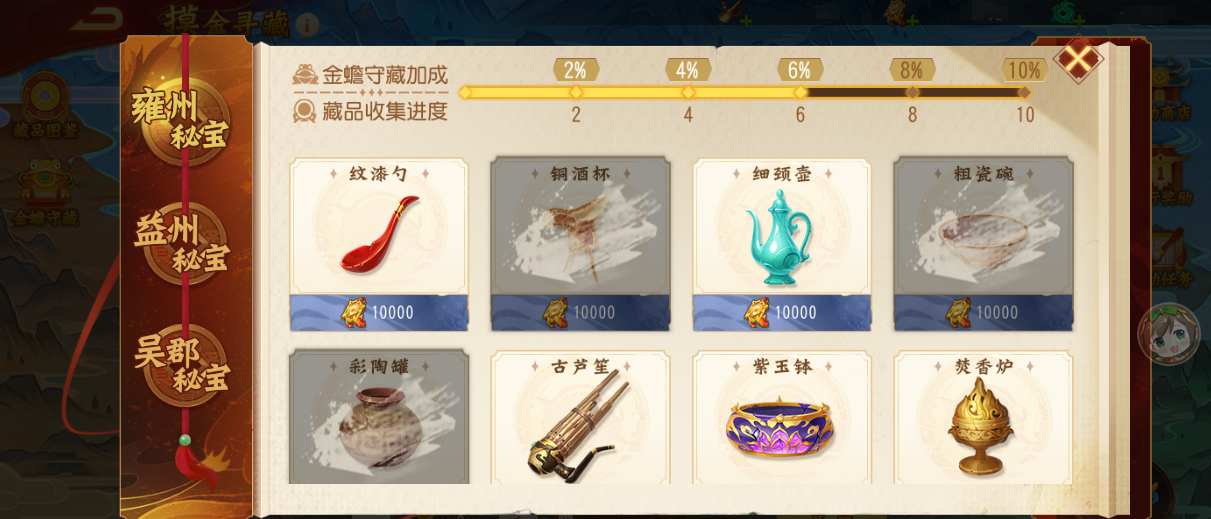Select the golden 焚香炉 incense burner
This screenshot has height=519, width=1211.
tap(983, 417)
